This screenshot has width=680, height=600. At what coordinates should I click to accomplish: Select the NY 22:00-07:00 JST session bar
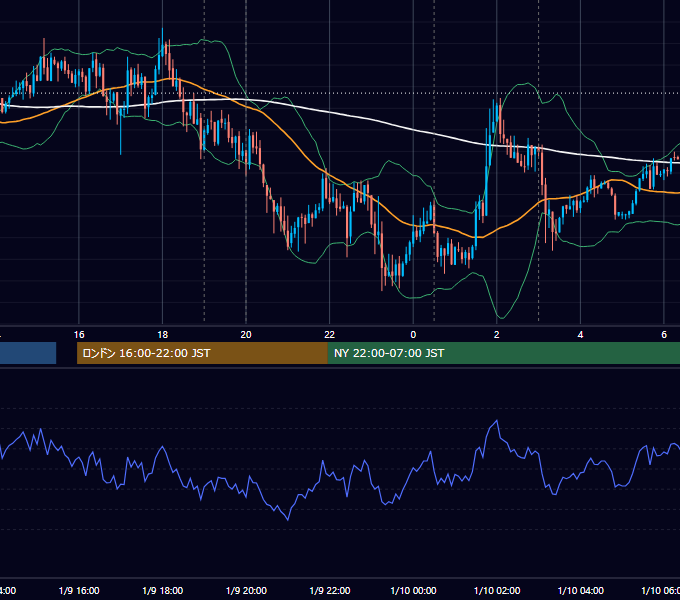[x=503, y=353]
